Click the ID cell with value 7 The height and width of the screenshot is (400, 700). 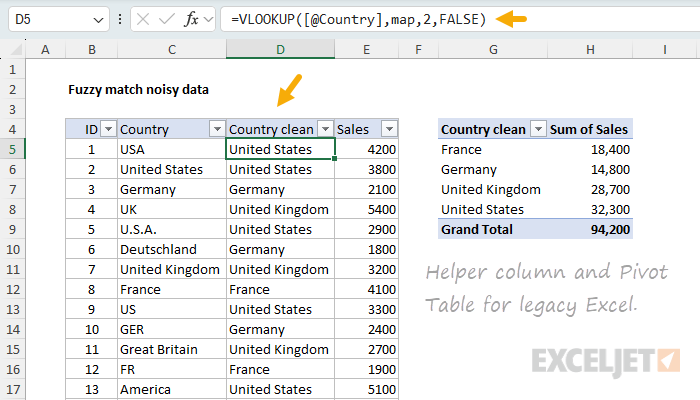click(92, 269)
